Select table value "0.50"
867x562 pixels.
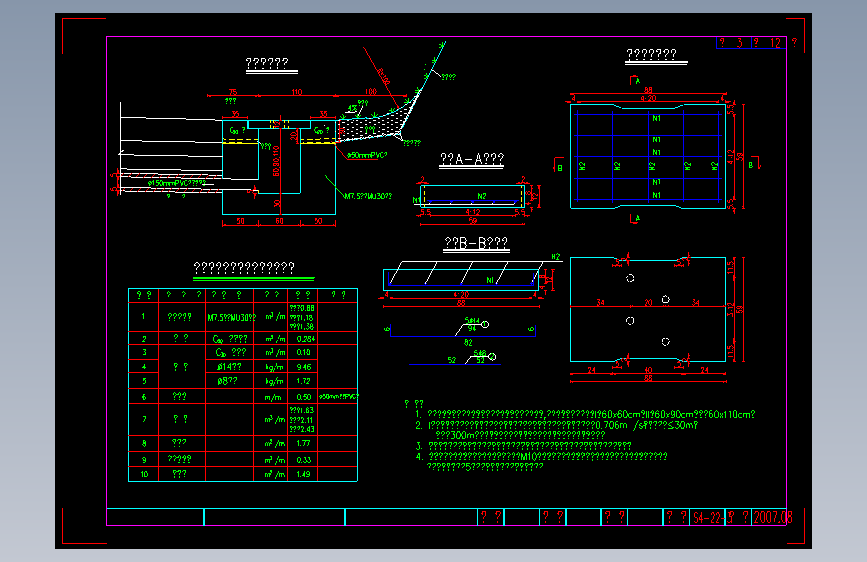point(304,397)
